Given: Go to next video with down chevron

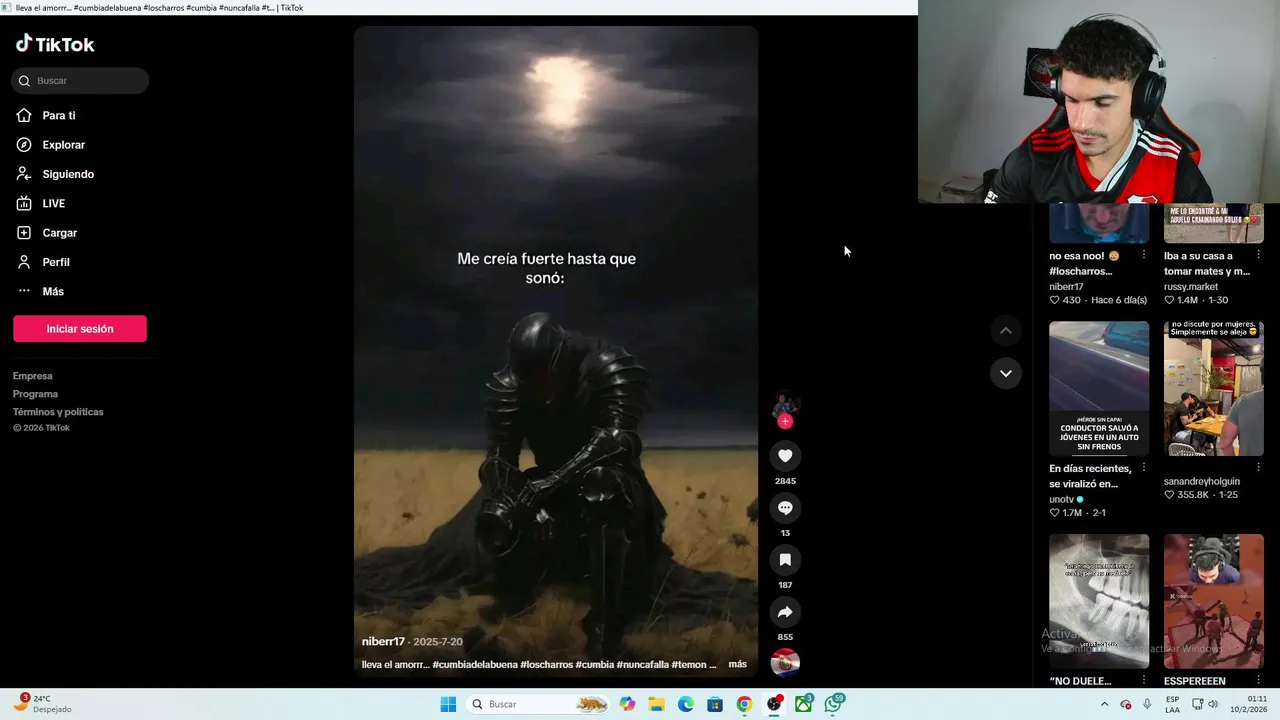Looking at the screenshot, I should coord(1006,373).
